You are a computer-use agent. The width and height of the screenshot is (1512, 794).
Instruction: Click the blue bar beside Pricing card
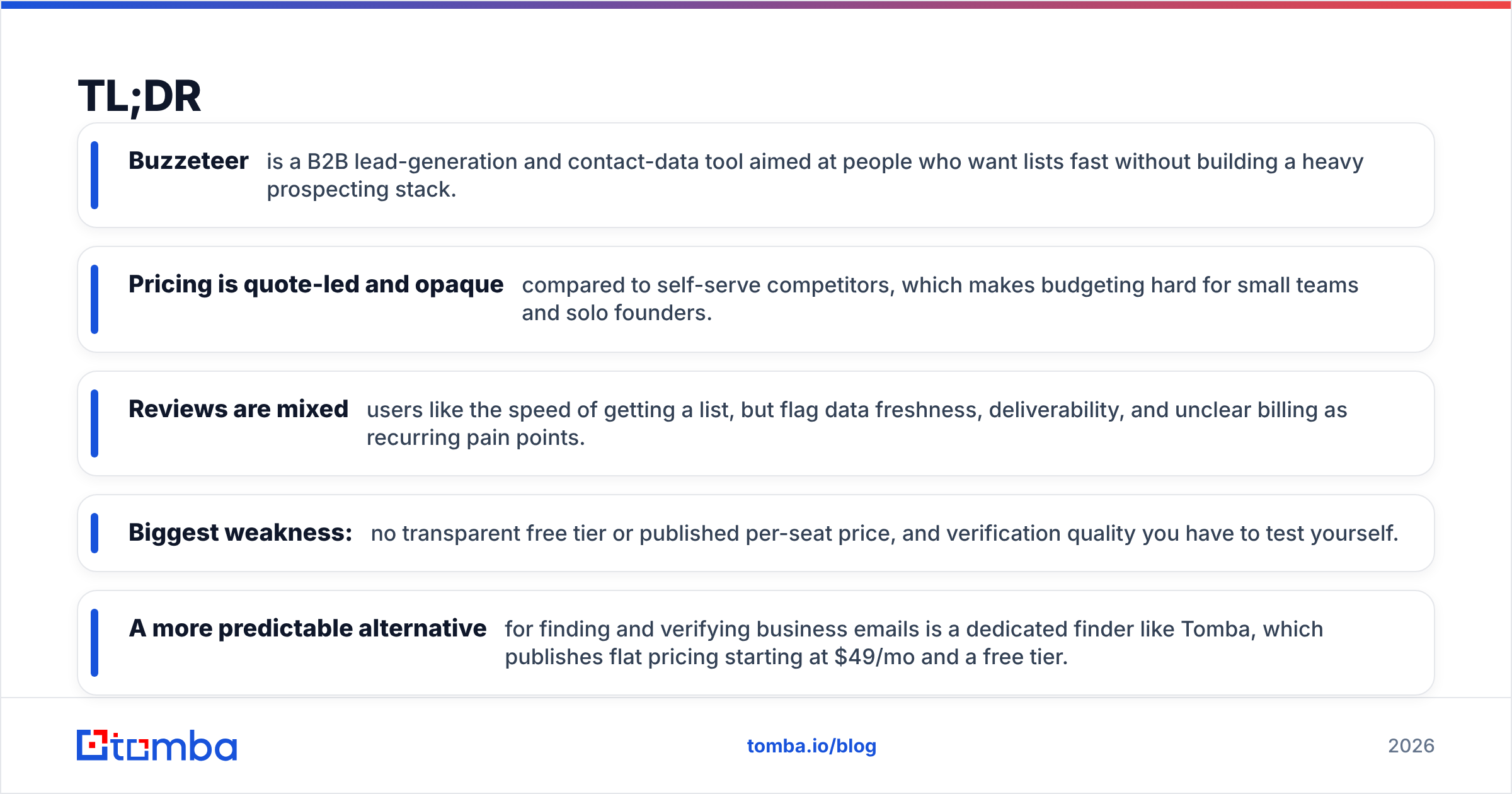click(x=94, y=299)
